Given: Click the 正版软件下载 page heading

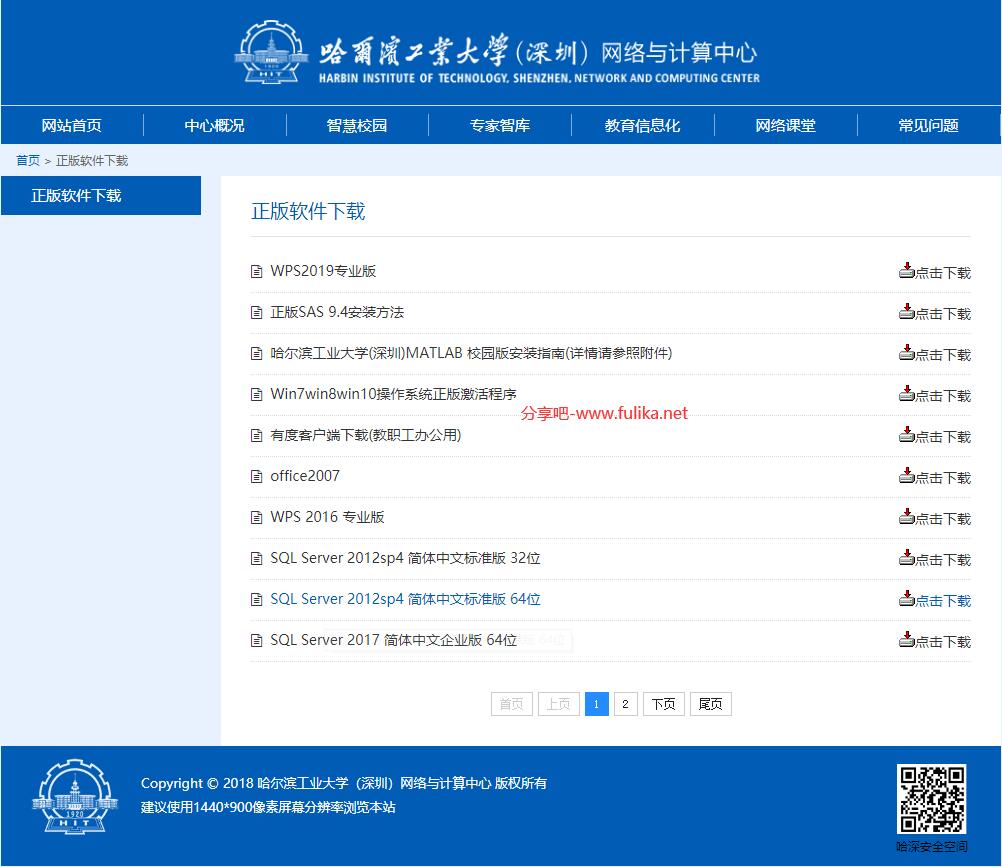Looking at the screenshot, I should click(308, 211).
